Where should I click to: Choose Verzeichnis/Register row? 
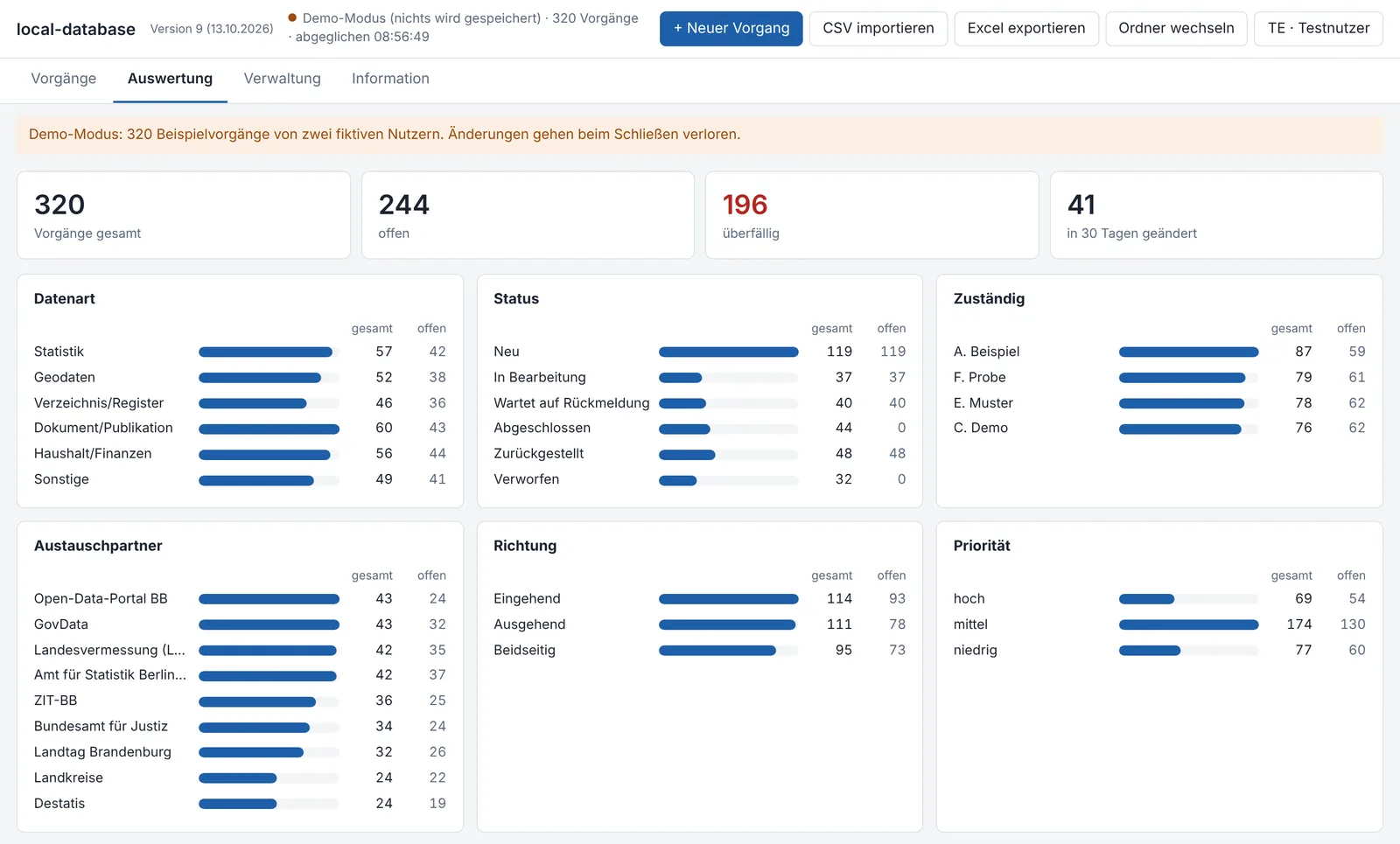coord(240,403)
